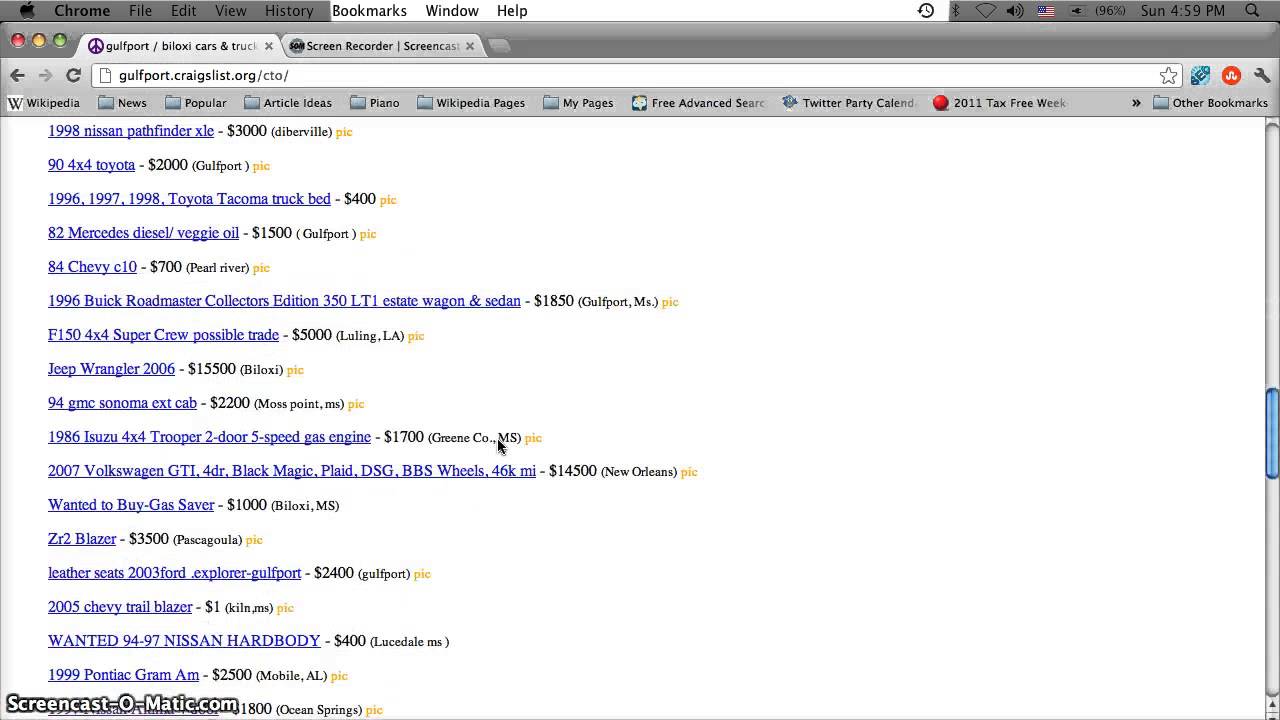Open the Help menu
Screen dimensions: 1280x720
[512, 11]
